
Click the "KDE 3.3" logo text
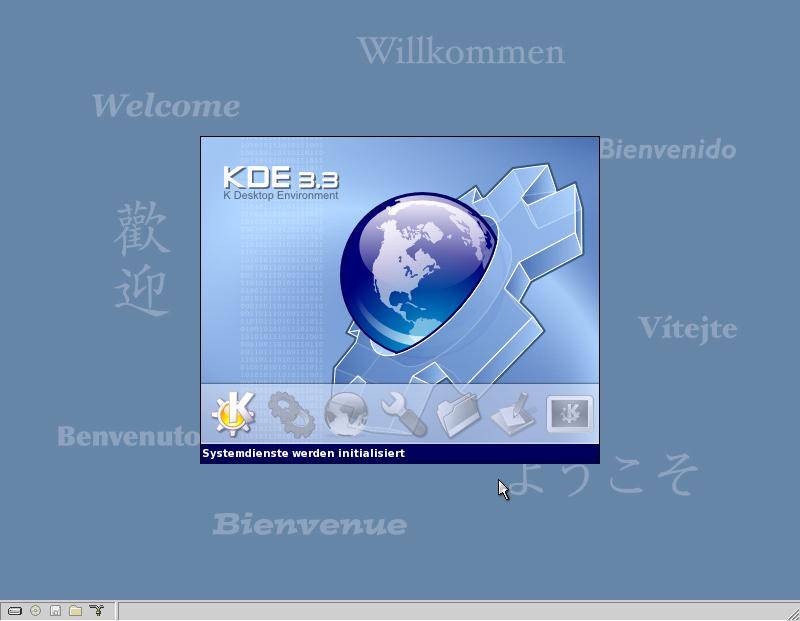281,177
